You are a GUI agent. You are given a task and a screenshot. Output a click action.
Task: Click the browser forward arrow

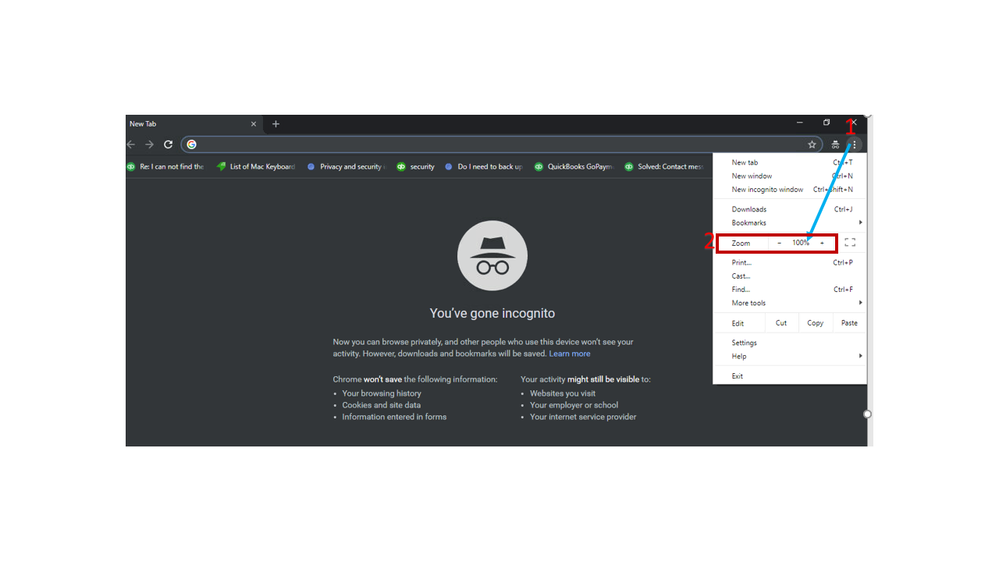[149, 145]
